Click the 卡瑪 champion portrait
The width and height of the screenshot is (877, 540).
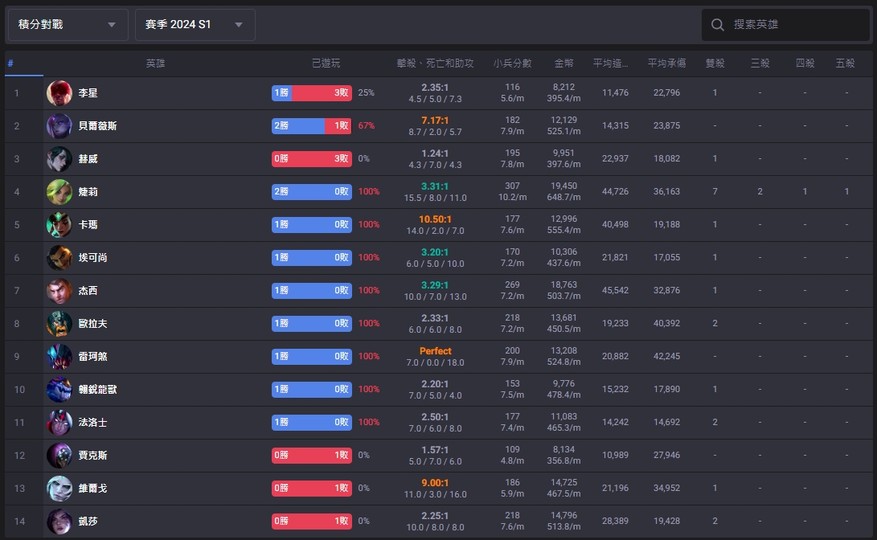pos(59,225)
